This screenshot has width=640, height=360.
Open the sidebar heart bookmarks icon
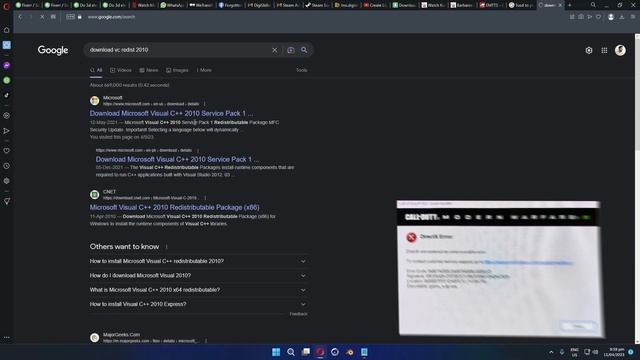[7, 151]
